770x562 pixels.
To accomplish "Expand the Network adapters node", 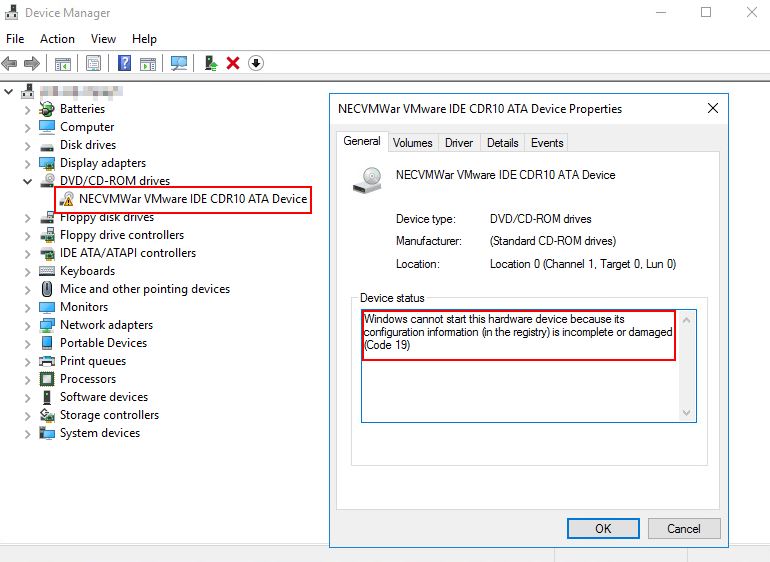I will tap(28, 326).
